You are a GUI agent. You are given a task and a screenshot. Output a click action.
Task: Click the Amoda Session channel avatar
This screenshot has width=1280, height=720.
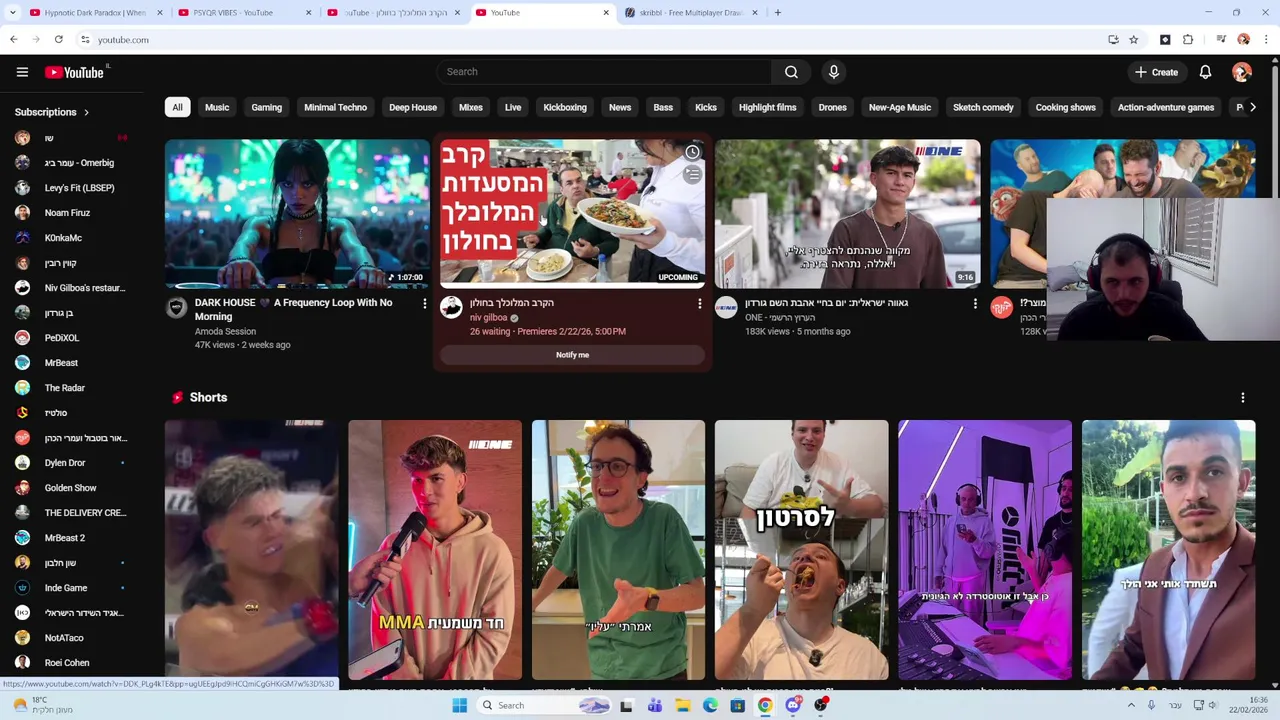click(176, 307)
